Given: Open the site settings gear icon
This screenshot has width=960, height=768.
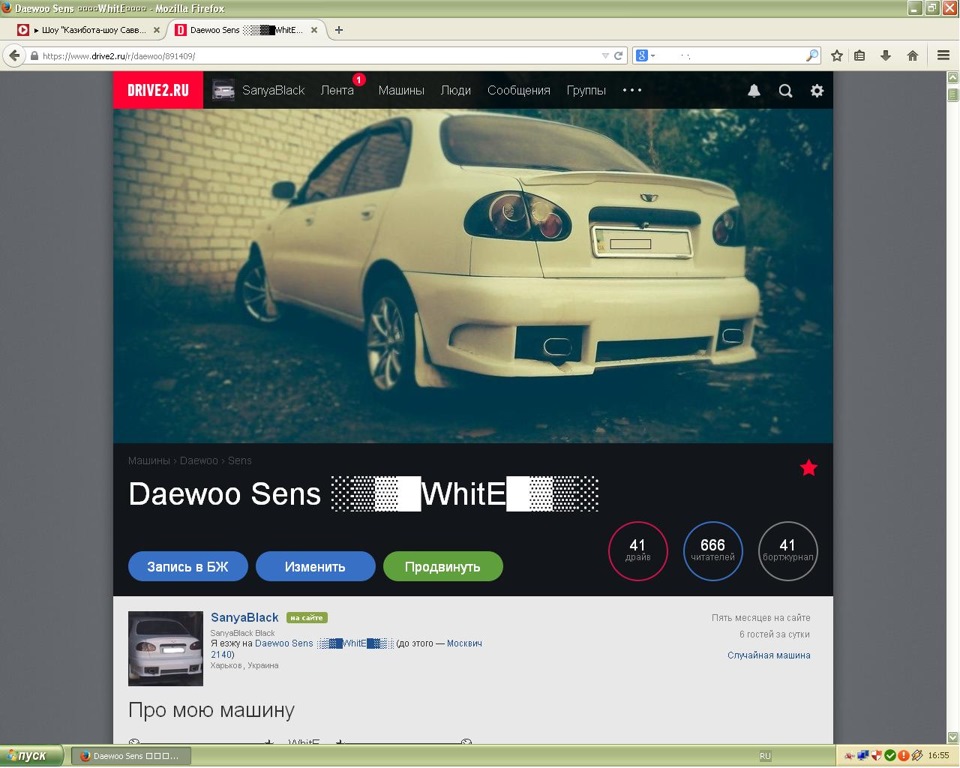Looking at the screenshot, I should point(817,91).
